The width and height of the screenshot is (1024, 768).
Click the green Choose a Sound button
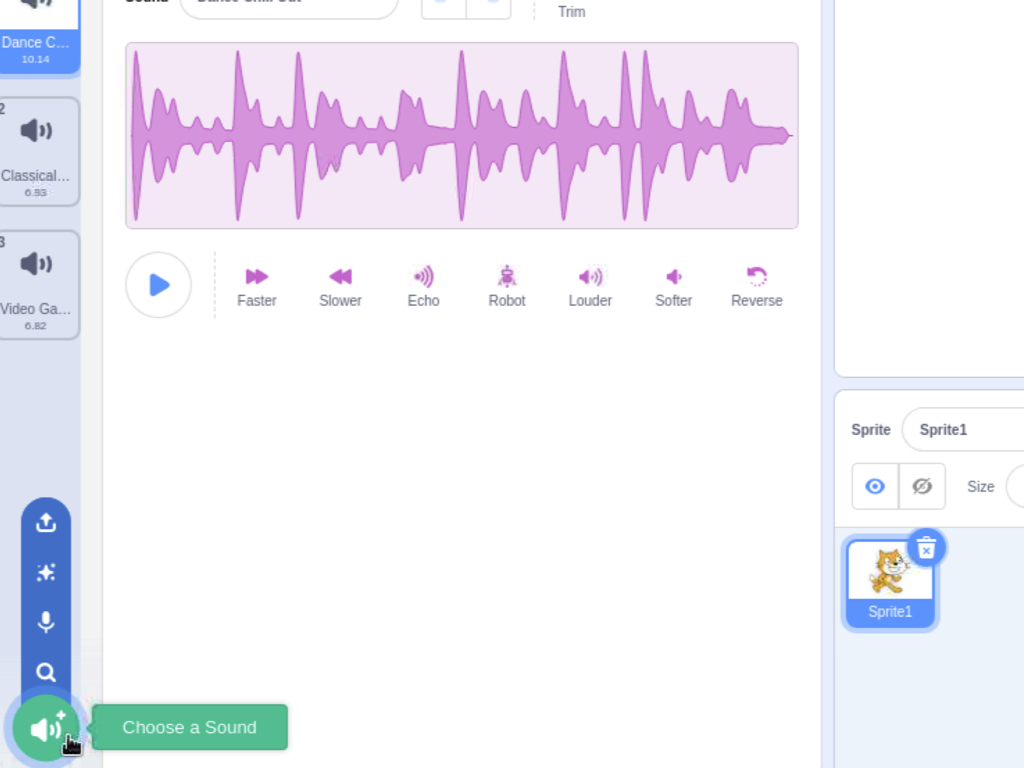point(46,728)
